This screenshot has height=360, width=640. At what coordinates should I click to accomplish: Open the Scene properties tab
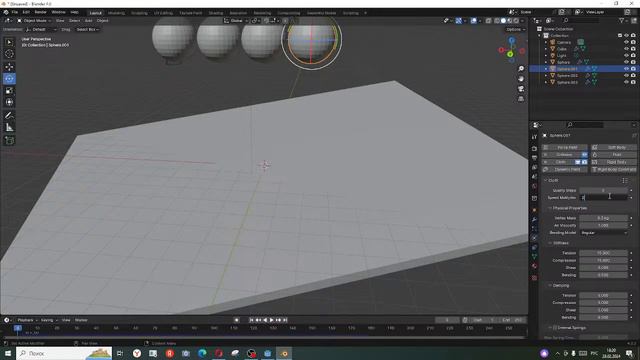(534, 177)
